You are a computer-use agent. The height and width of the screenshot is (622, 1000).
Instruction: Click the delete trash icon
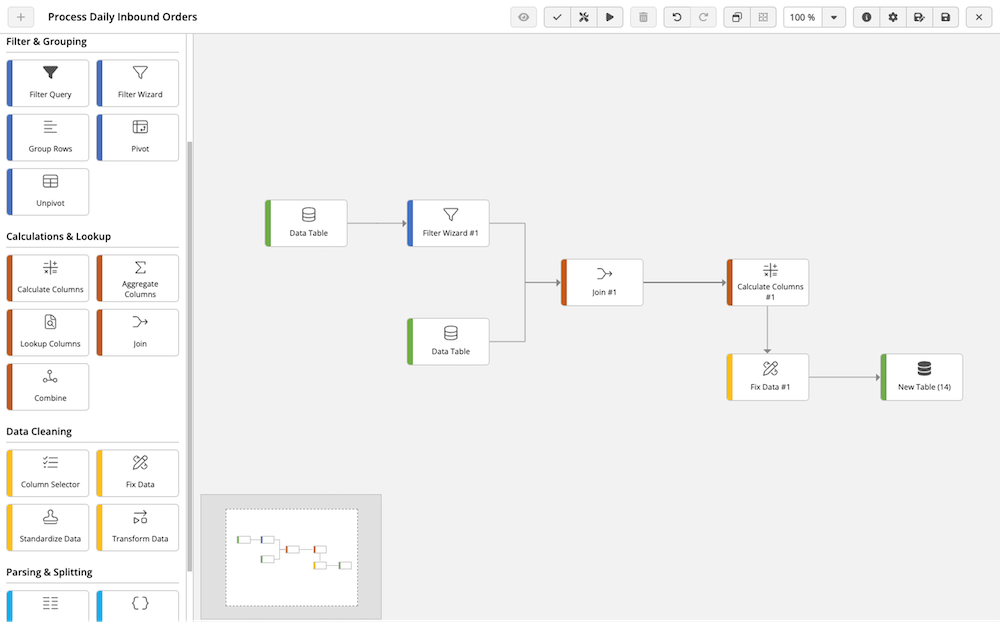tap(643, 17)
